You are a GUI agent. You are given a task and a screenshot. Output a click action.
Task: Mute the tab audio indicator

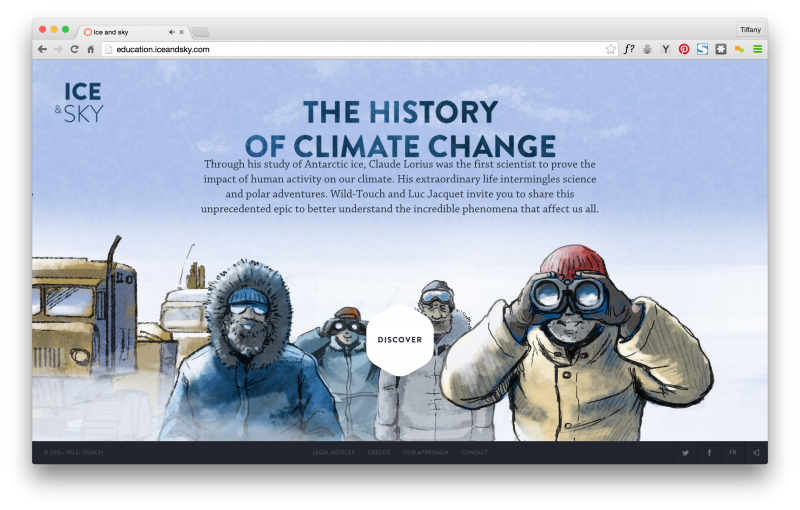[x=171, y=32]
